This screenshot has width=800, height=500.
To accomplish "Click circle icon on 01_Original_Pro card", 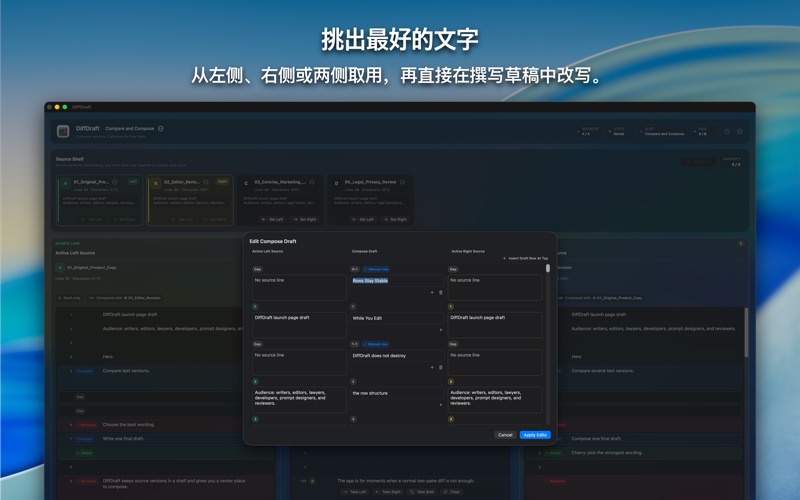I will 115,182.
